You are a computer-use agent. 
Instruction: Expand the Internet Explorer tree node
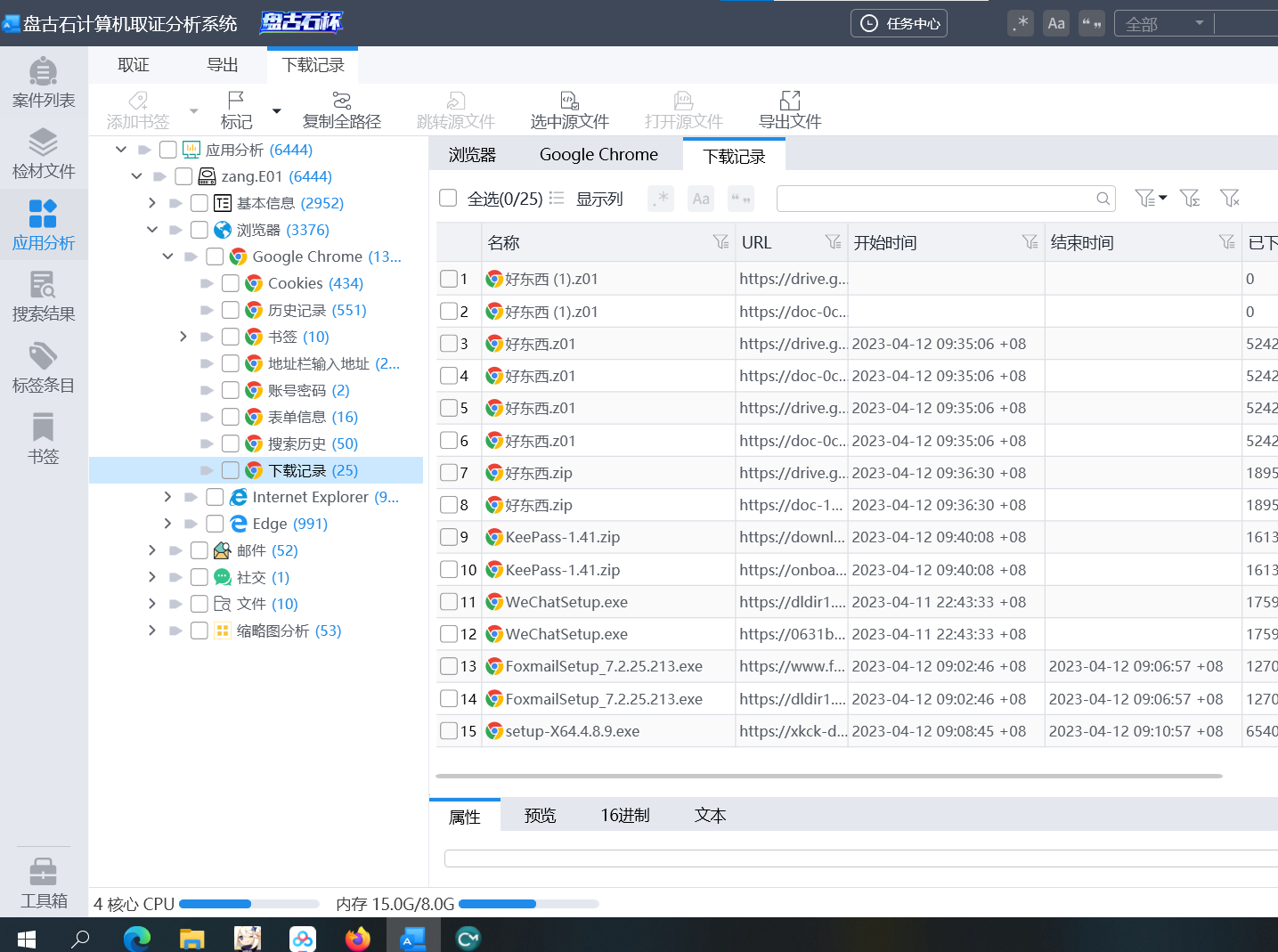click(x=167, y=497)
